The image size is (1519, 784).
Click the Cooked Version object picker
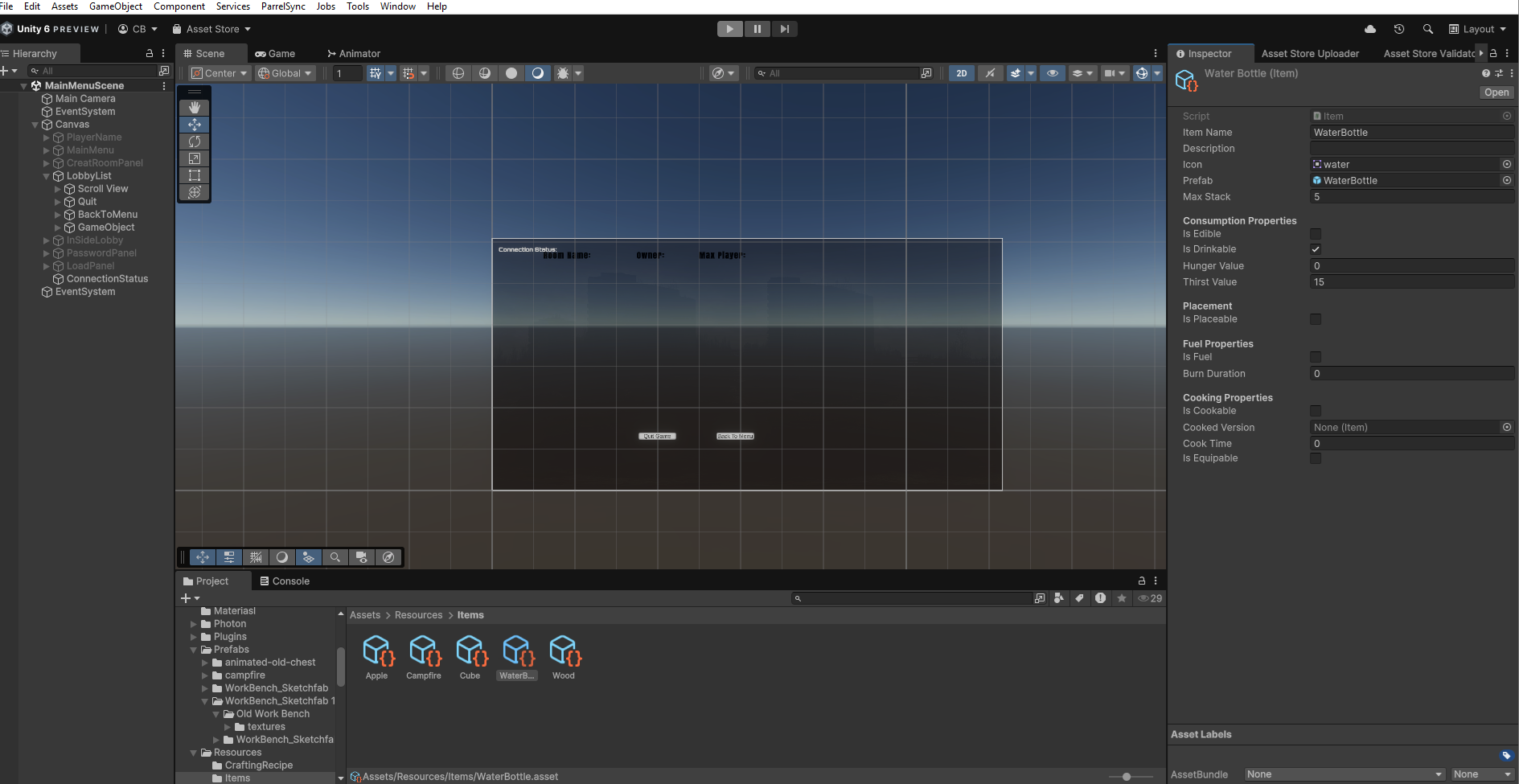1507,427
